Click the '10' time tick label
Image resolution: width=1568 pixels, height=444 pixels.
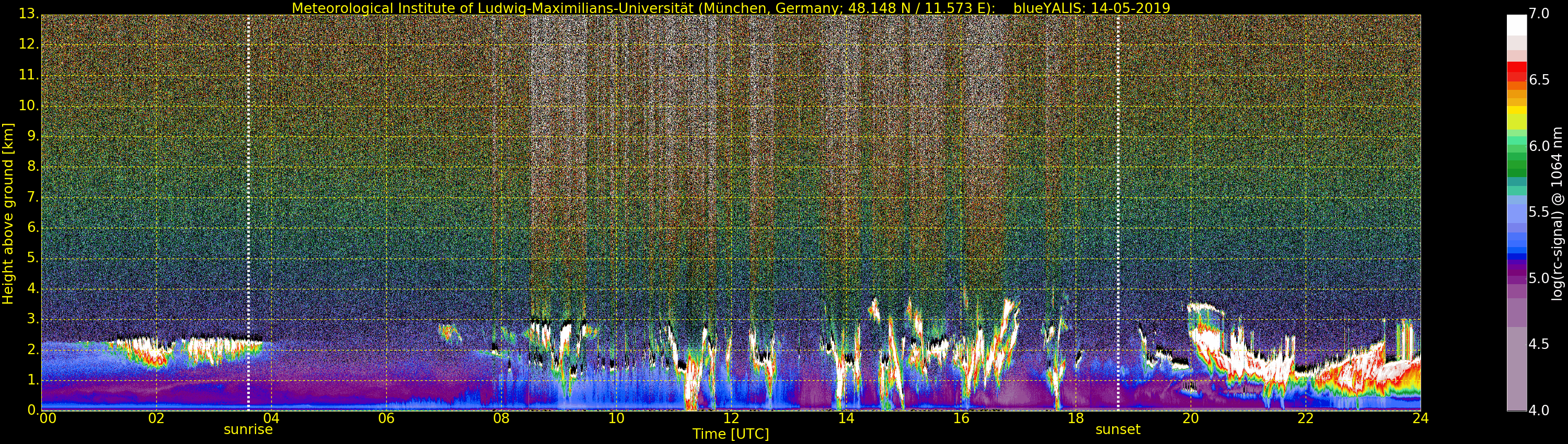[616, 418]
